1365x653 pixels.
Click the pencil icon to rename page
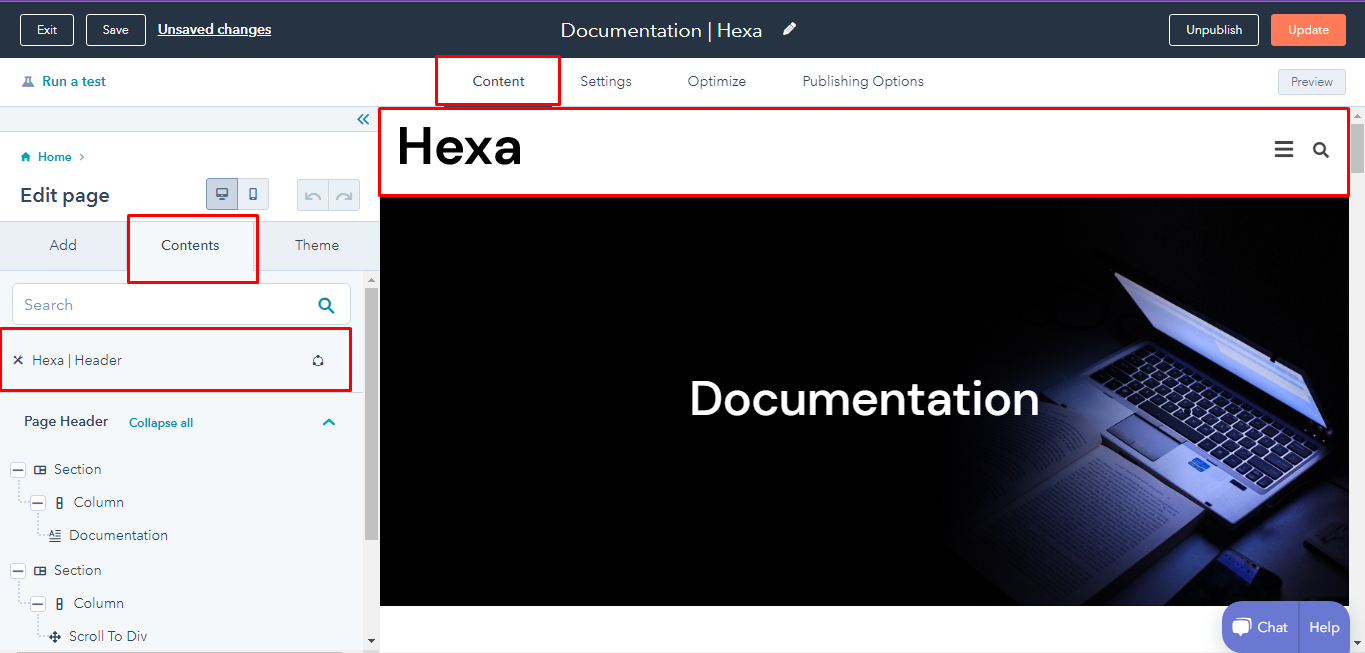[x=790, y=29]
